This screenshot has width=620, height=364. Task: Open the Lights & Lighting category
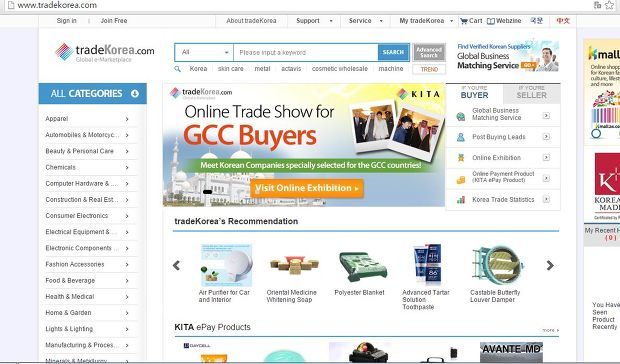click(69, 329)
